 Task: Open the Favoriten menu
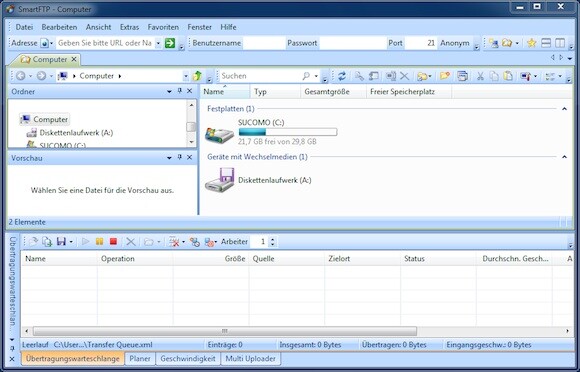163,27
